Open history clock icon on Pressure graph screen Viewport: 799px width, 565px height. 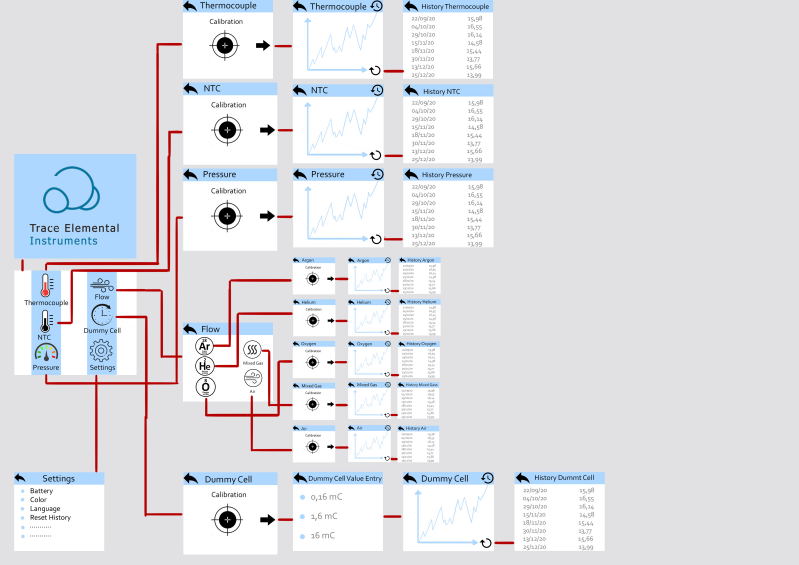pos(377,174)
